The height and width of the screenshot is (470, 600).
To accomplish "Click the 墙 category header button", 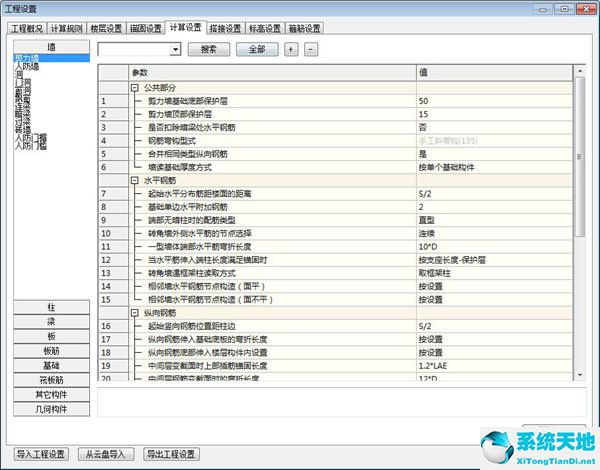I will 51,47.
